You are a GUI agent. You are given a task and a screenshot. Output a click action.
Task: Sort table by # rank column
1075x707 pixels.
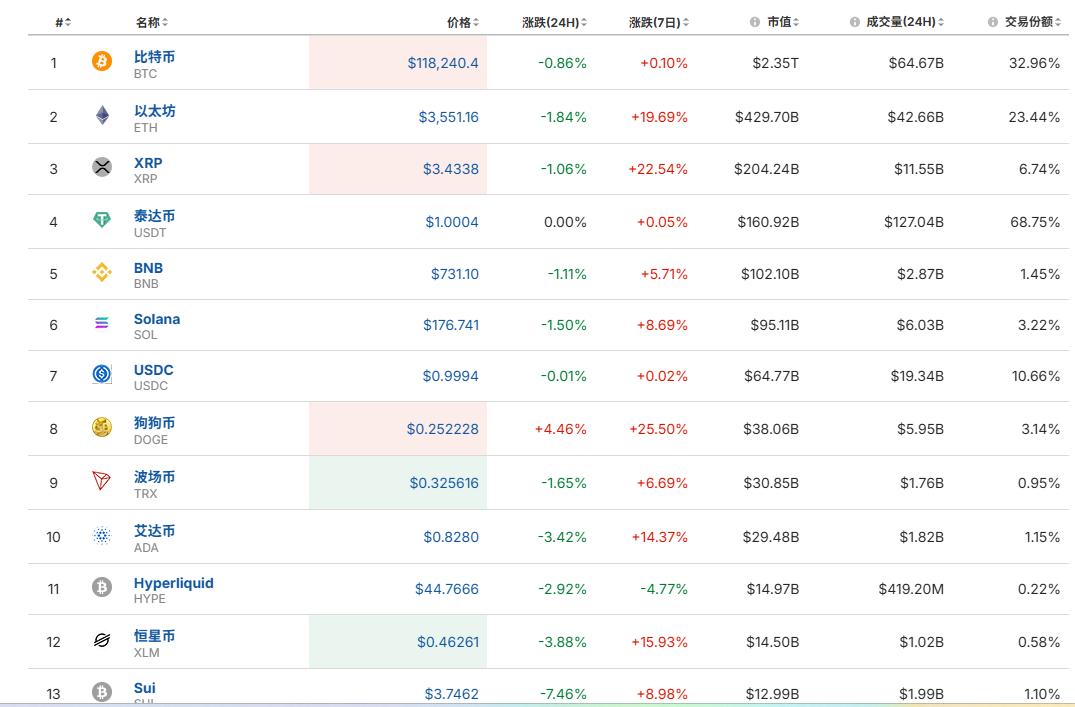63,23
